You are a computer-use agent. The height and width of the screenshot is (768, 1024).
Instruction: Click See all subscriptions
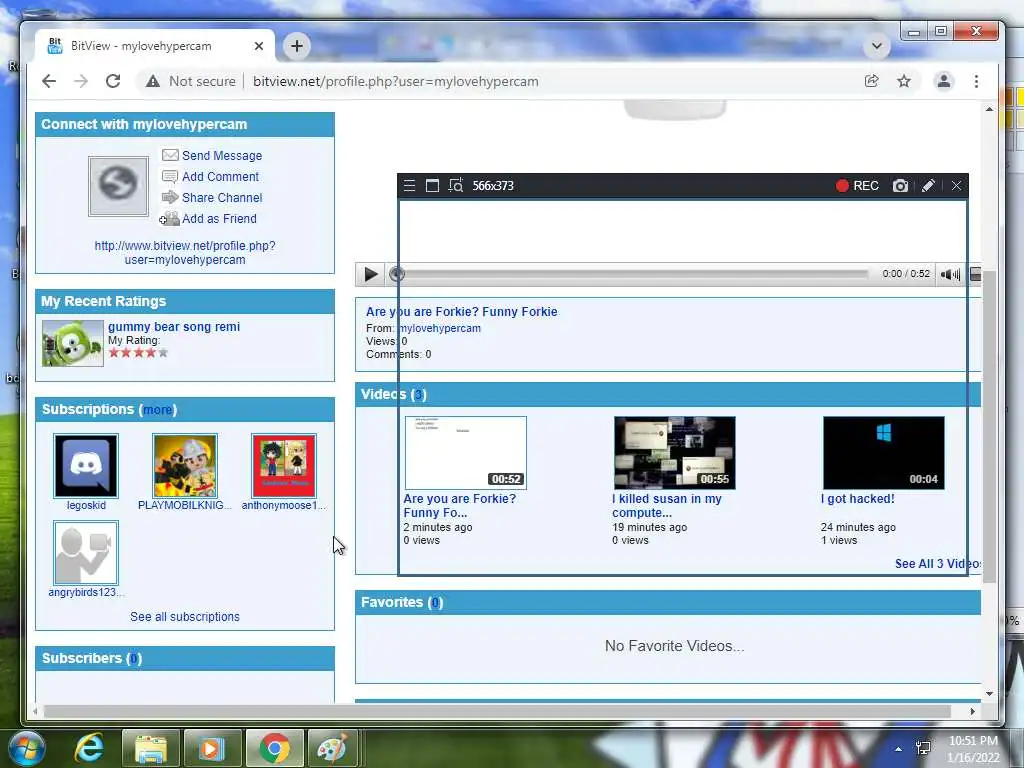coord(185,616)
